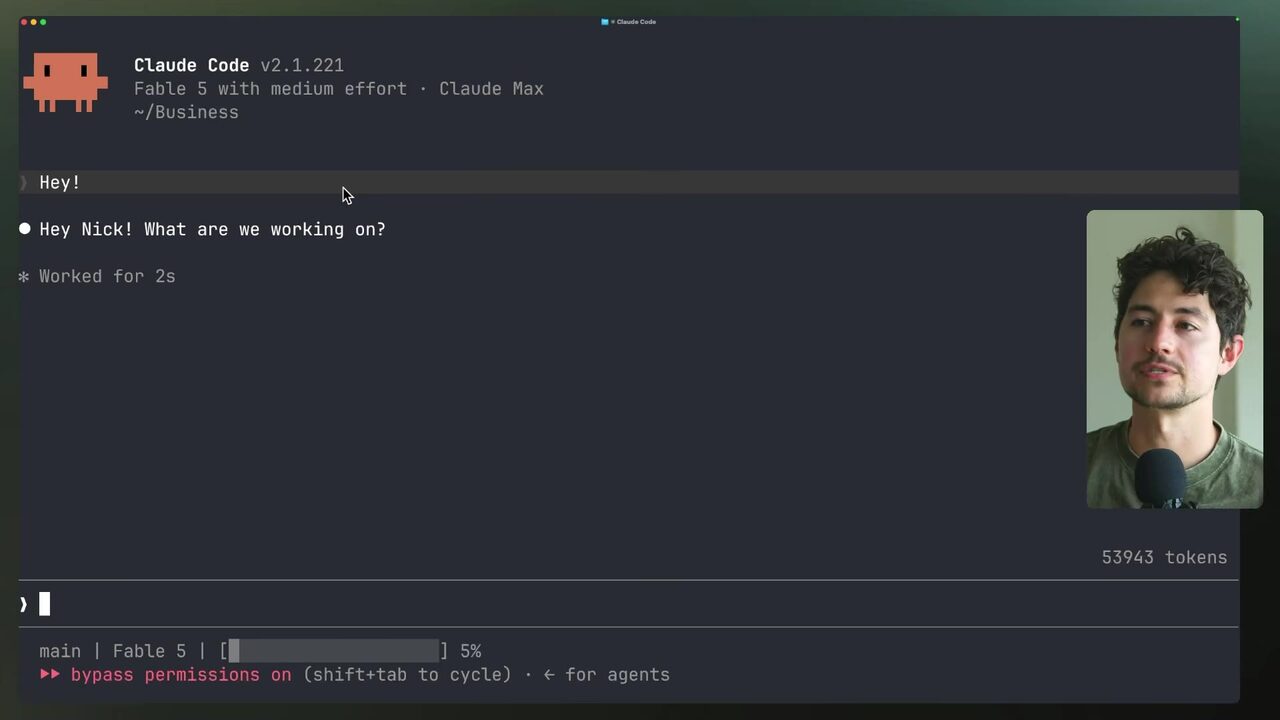
Task: Click the red close window button
Action: 24,21
